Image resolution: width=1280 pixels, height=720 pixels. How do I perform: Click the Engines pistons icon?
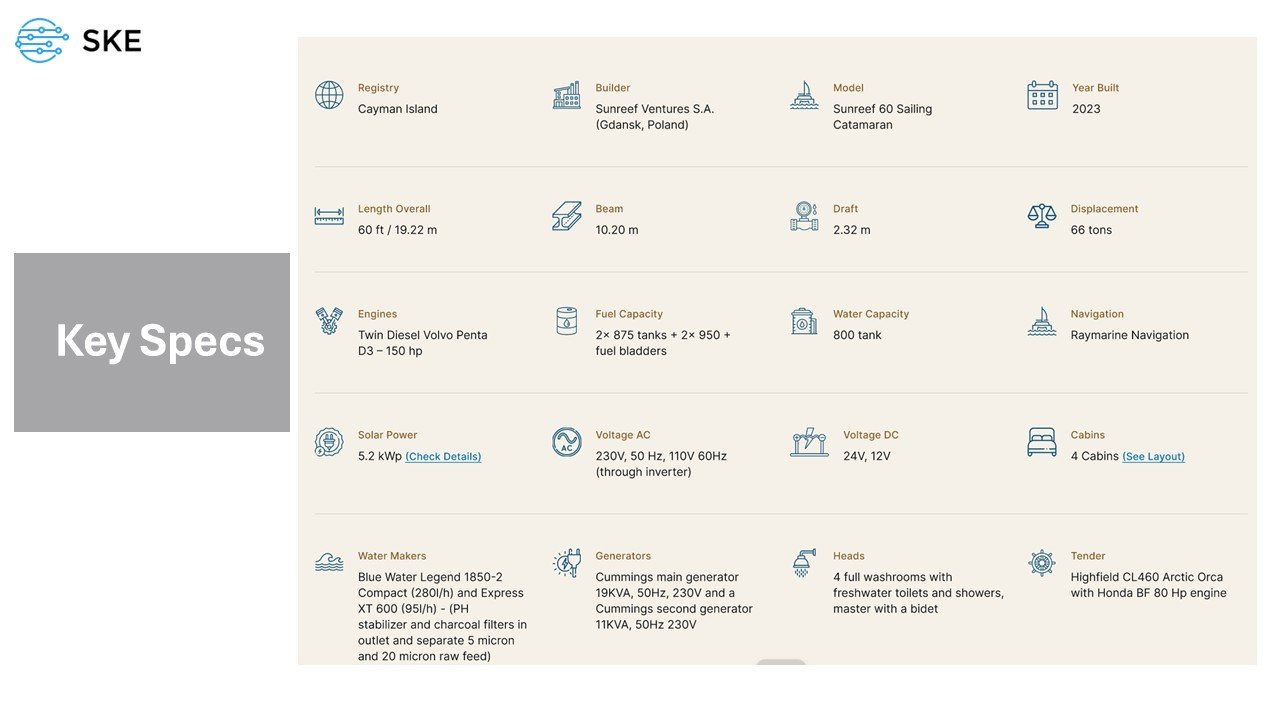click(329, 321)
